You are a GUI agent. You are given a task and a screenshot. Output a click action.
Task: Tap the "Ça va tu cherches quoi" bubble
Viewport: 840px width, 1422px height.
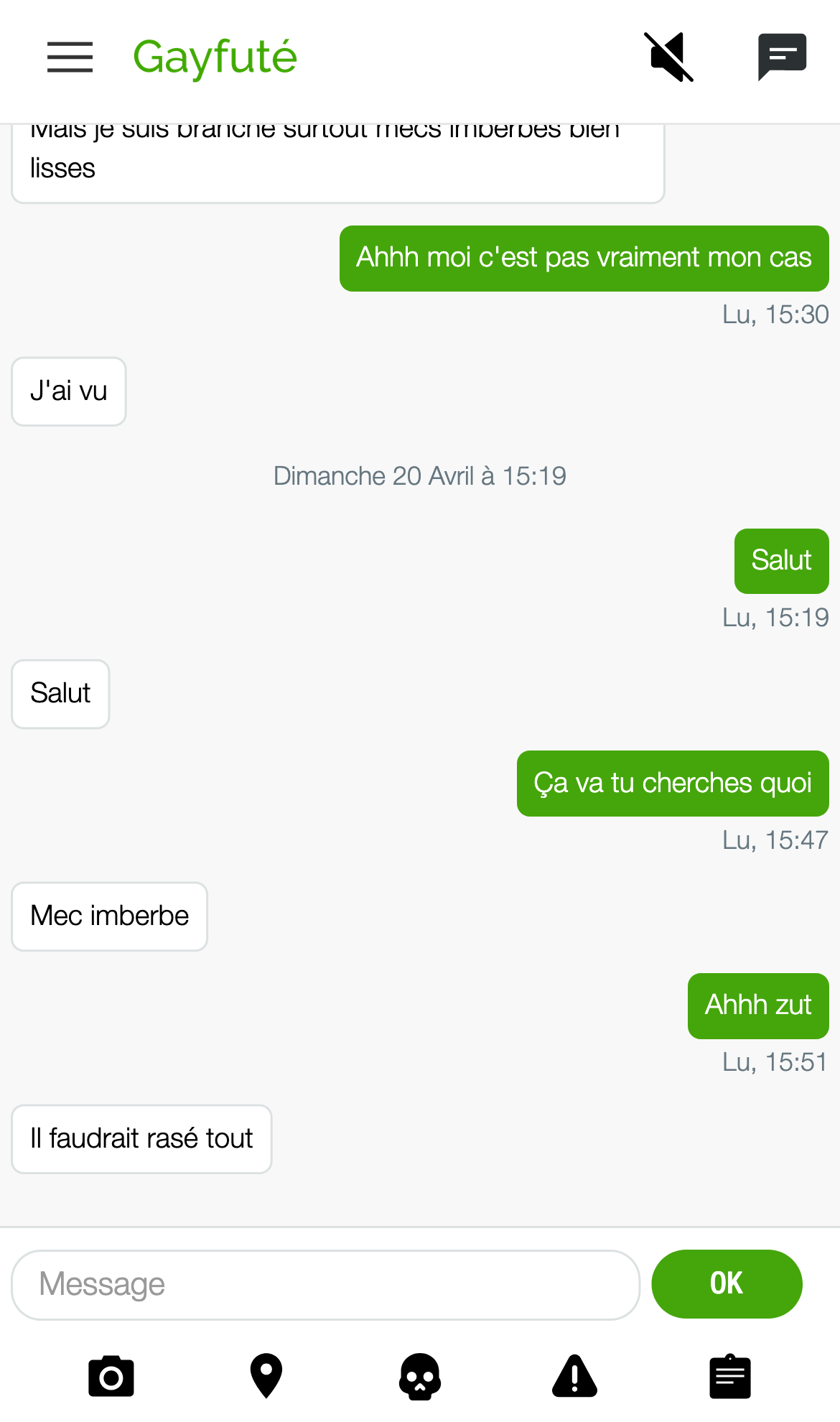coord(673,784)
